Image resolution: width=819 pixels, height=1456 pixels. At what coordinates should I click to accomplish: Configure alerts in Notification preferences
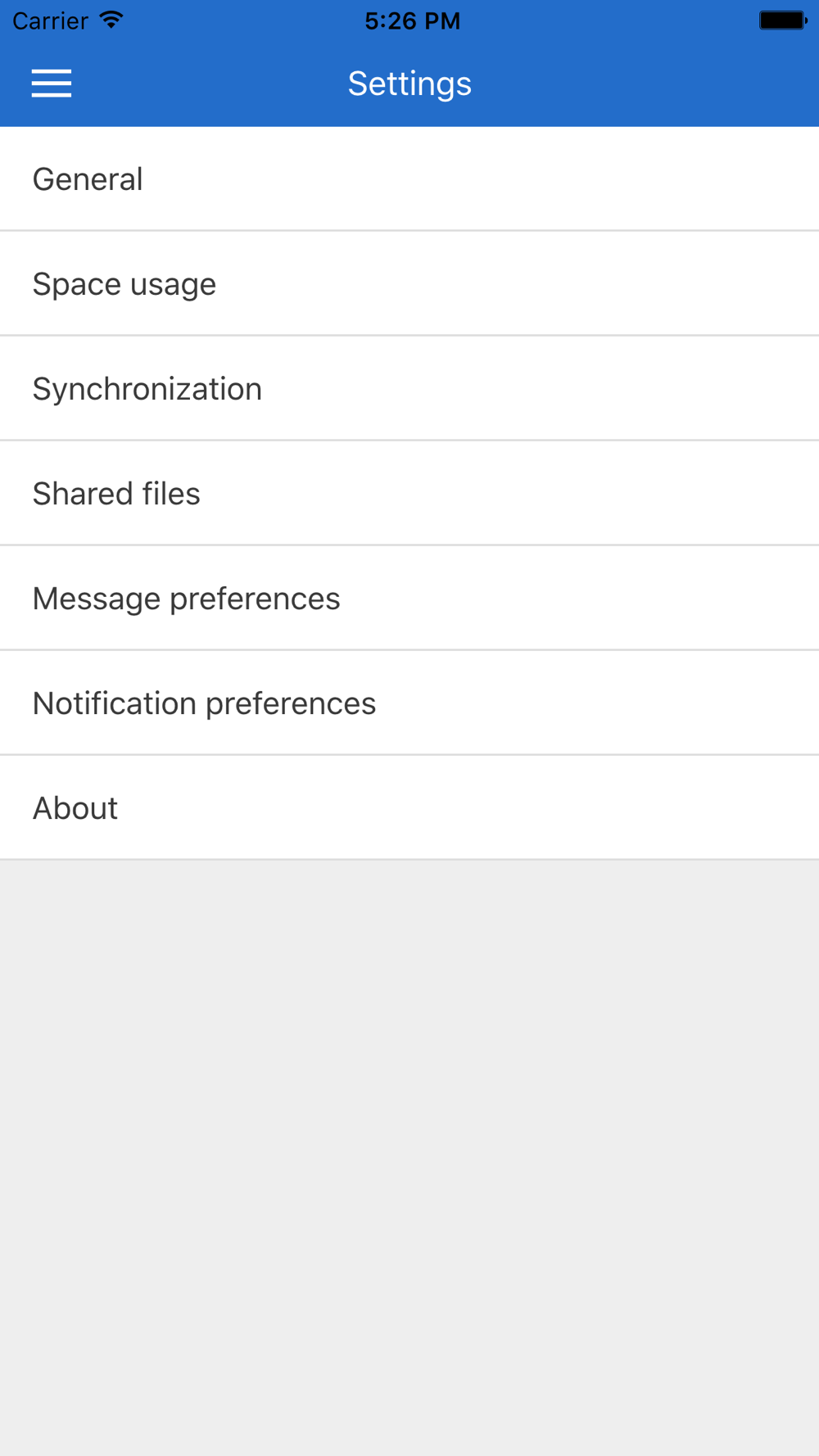(x=409, y=703)
